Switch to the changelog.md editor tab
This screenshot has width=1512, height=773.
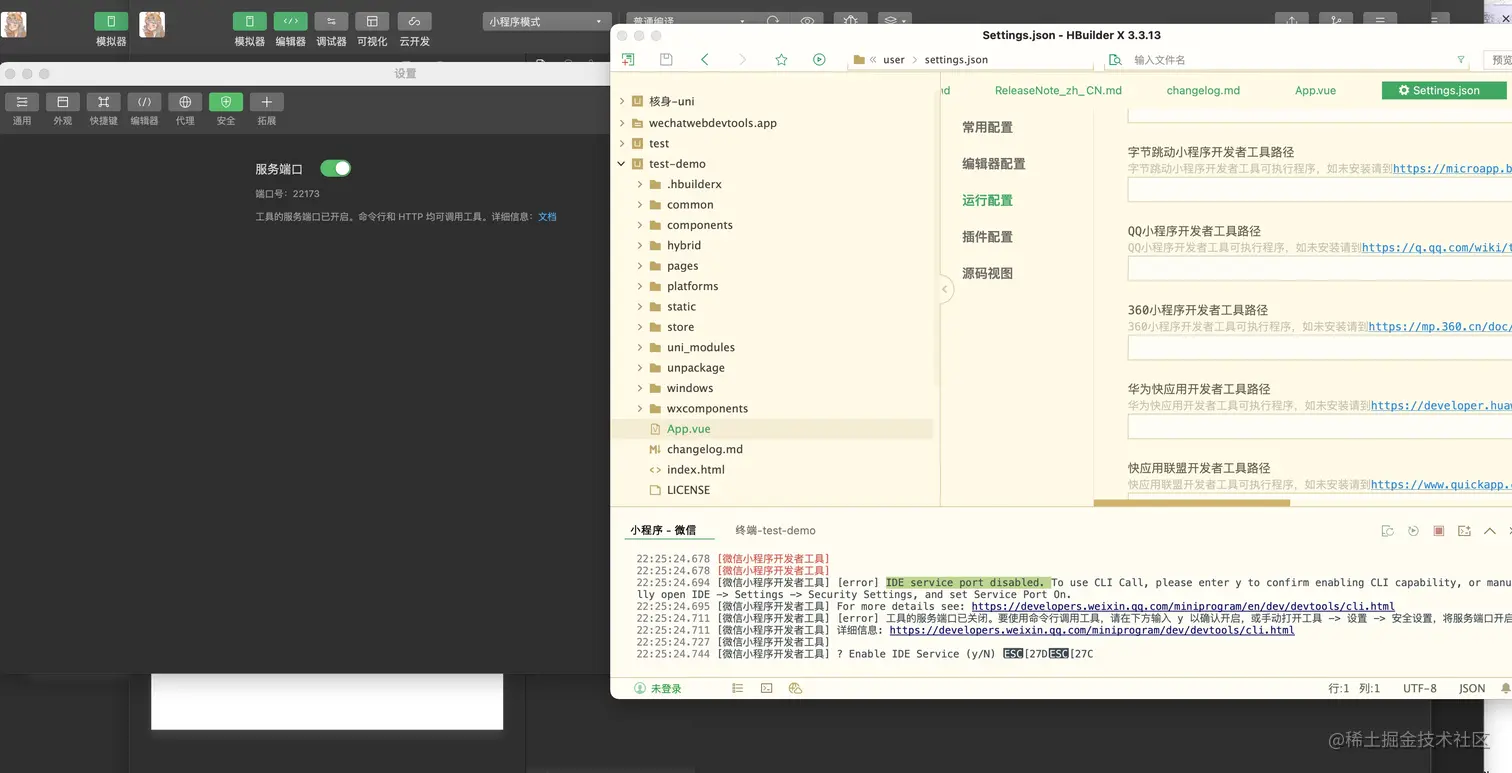1203,90
